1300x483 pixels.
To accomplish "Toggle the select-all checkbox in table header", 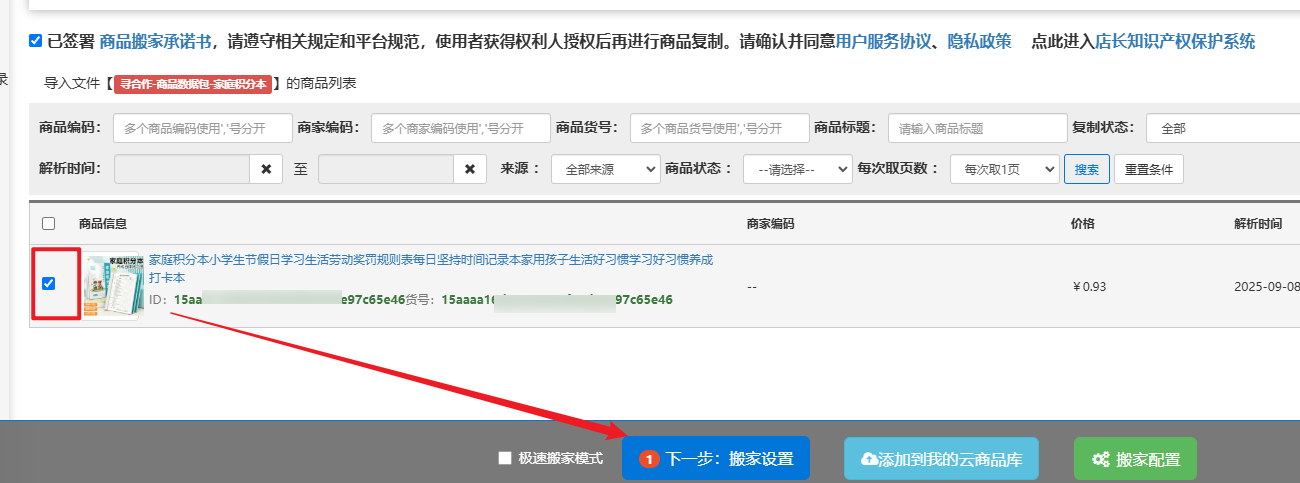I will pos(48,223).
